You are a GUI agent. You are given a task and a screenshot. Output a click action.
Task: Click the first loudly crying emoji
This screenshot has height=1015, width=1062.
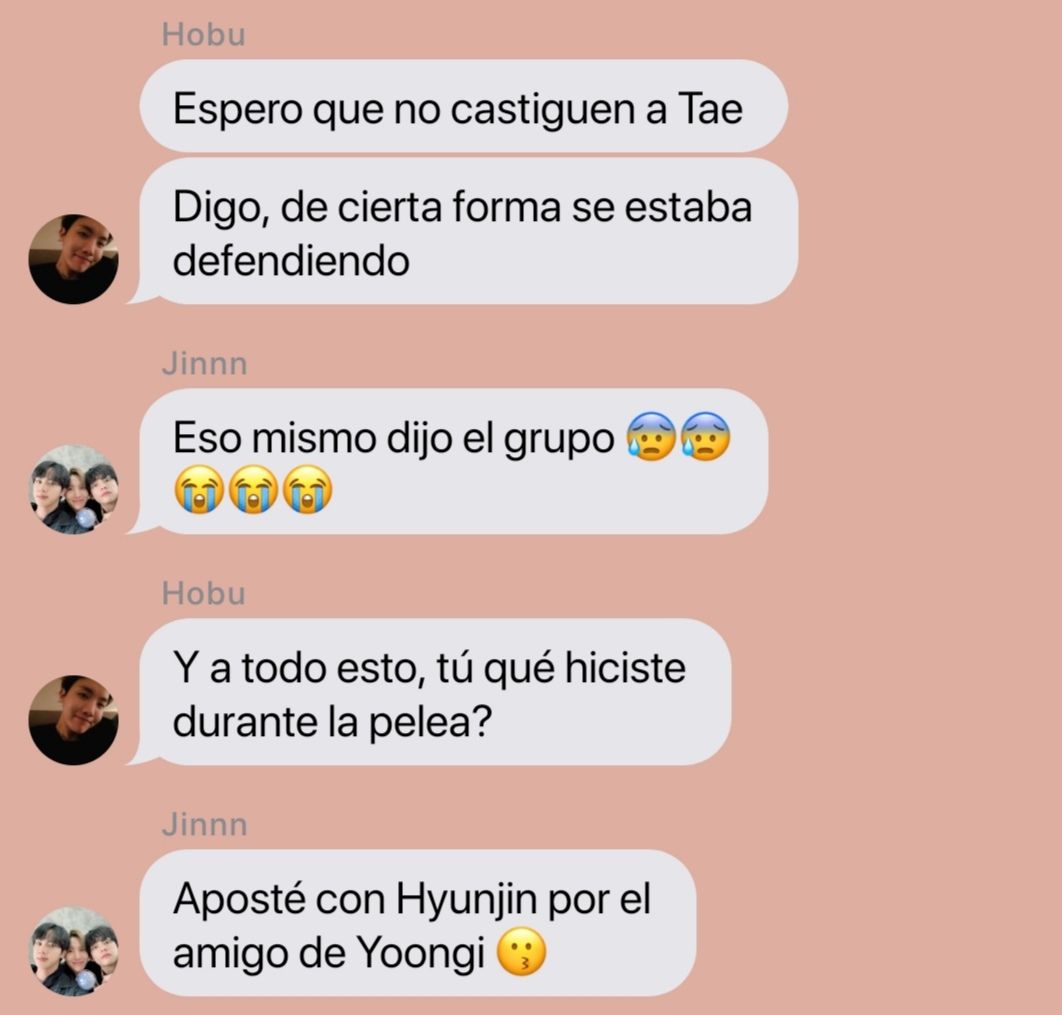coord(198,490)
